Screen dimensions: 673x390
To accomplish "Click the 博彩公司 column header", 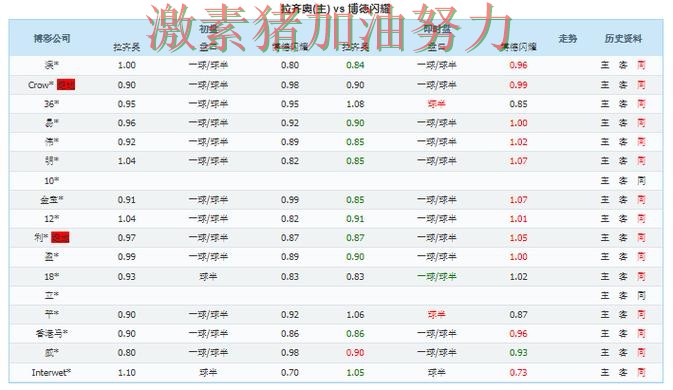I will click(x=52, y=39).
